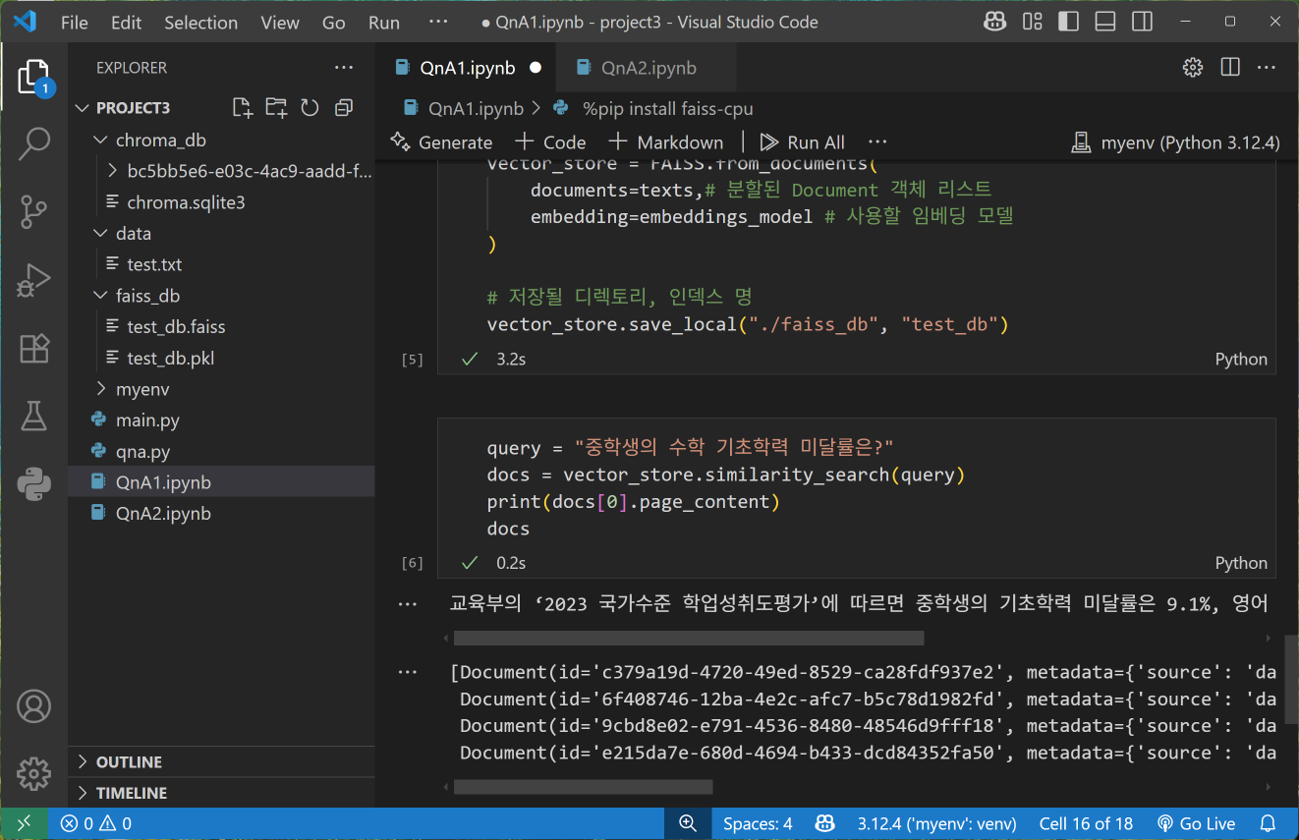Open the zoom icon in status bar
Viewport: 1299px width, 840px height.
tap(688, 824)
